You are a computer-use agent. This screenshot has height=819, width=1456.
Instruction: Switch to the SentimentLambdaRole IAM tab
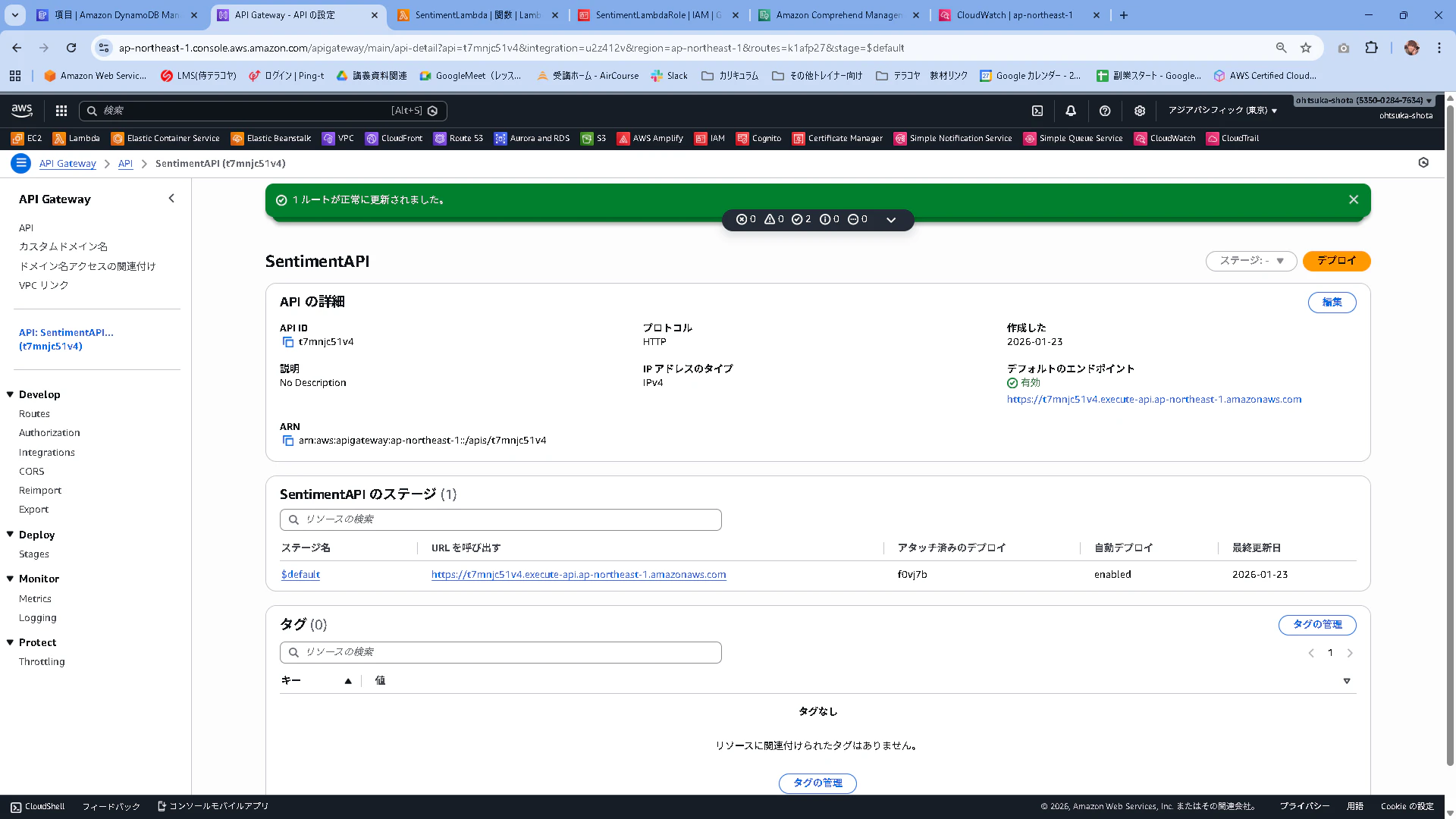(658, 15)
